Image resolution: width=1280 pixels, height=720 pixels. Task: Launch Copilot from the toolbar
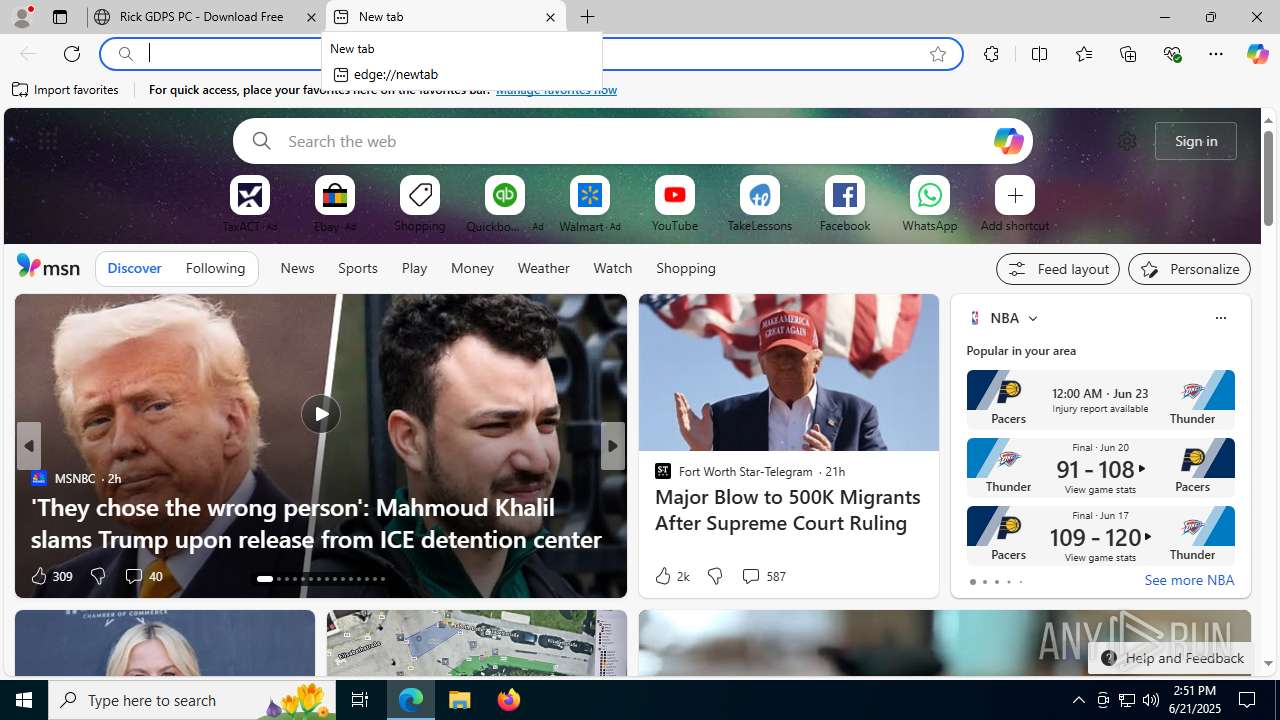click(1257, 54)
